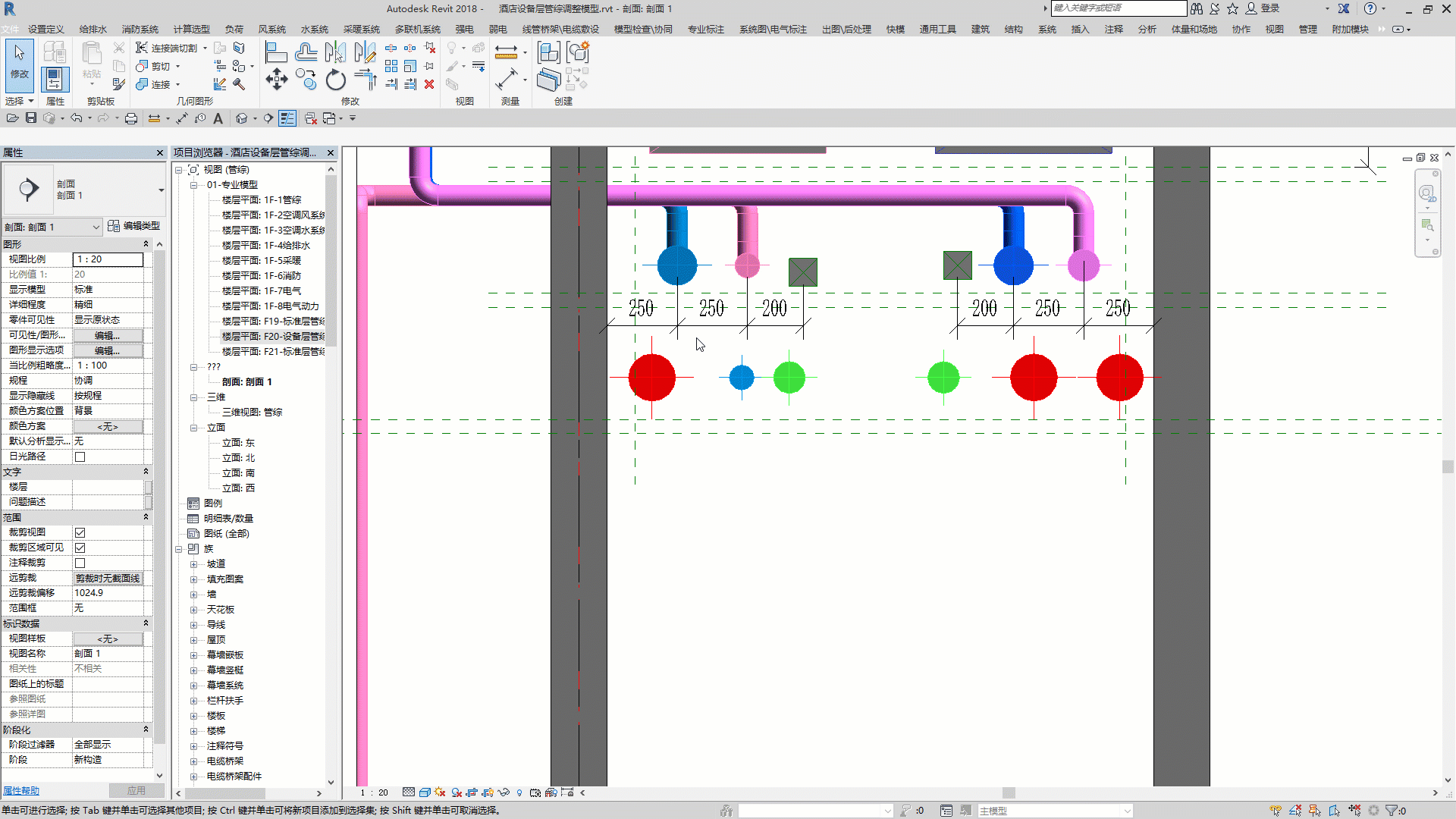Collapse the 立面 tree node

193,428
